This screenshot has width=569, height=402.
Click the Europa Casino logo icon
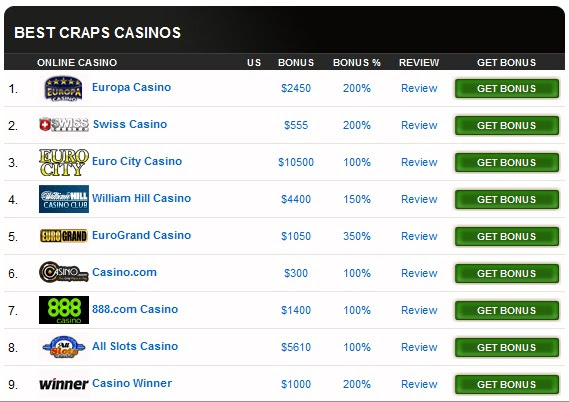pos(64,89)
